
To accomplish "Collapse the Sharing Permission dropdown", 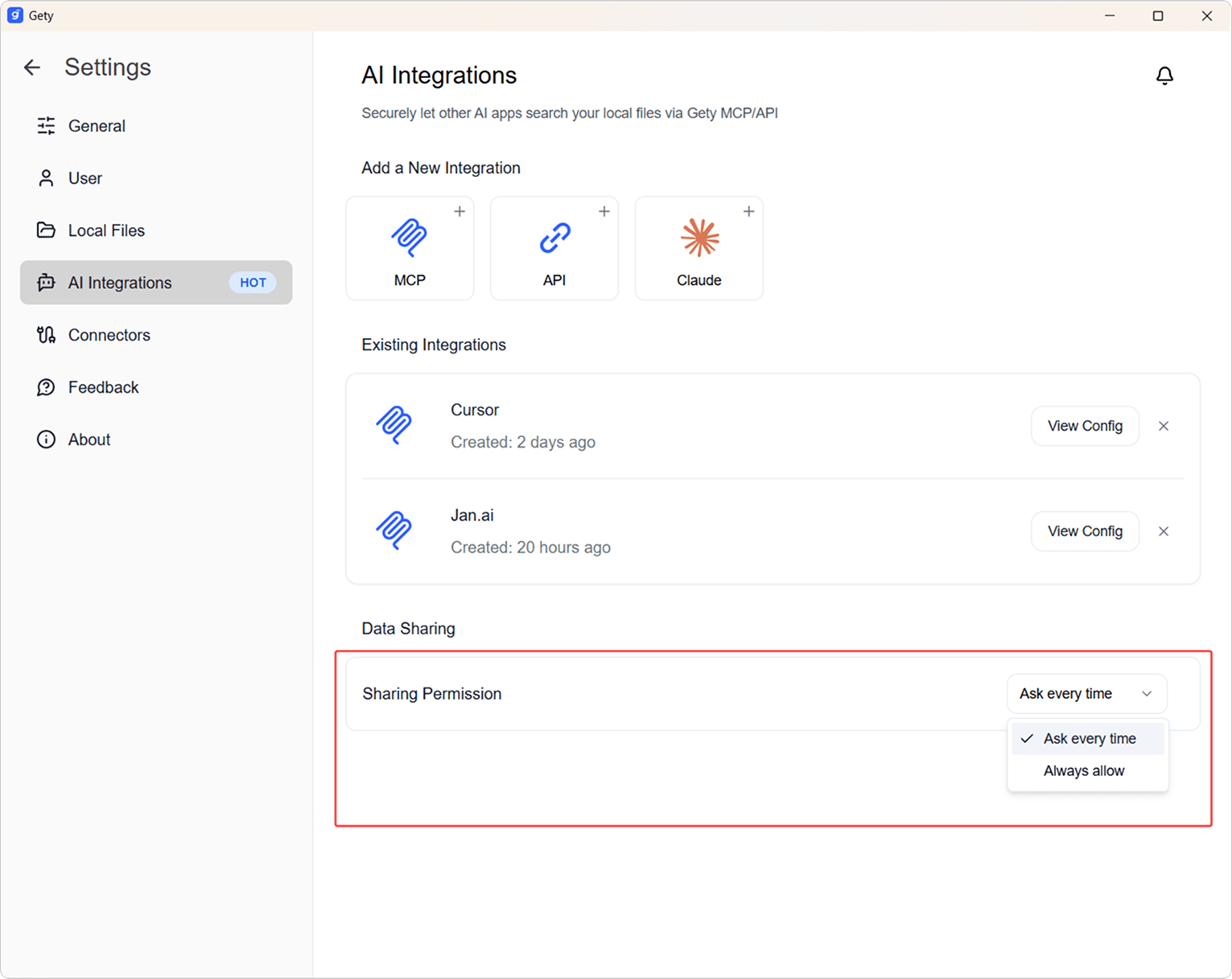I will 1086,694.
